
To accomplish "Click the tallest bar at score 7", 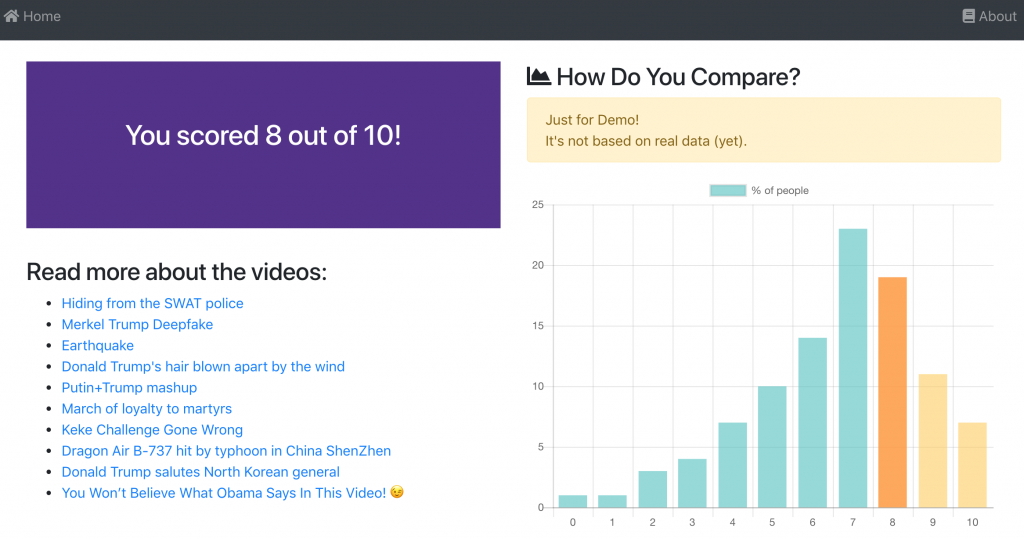I will [x=852, y=368].
